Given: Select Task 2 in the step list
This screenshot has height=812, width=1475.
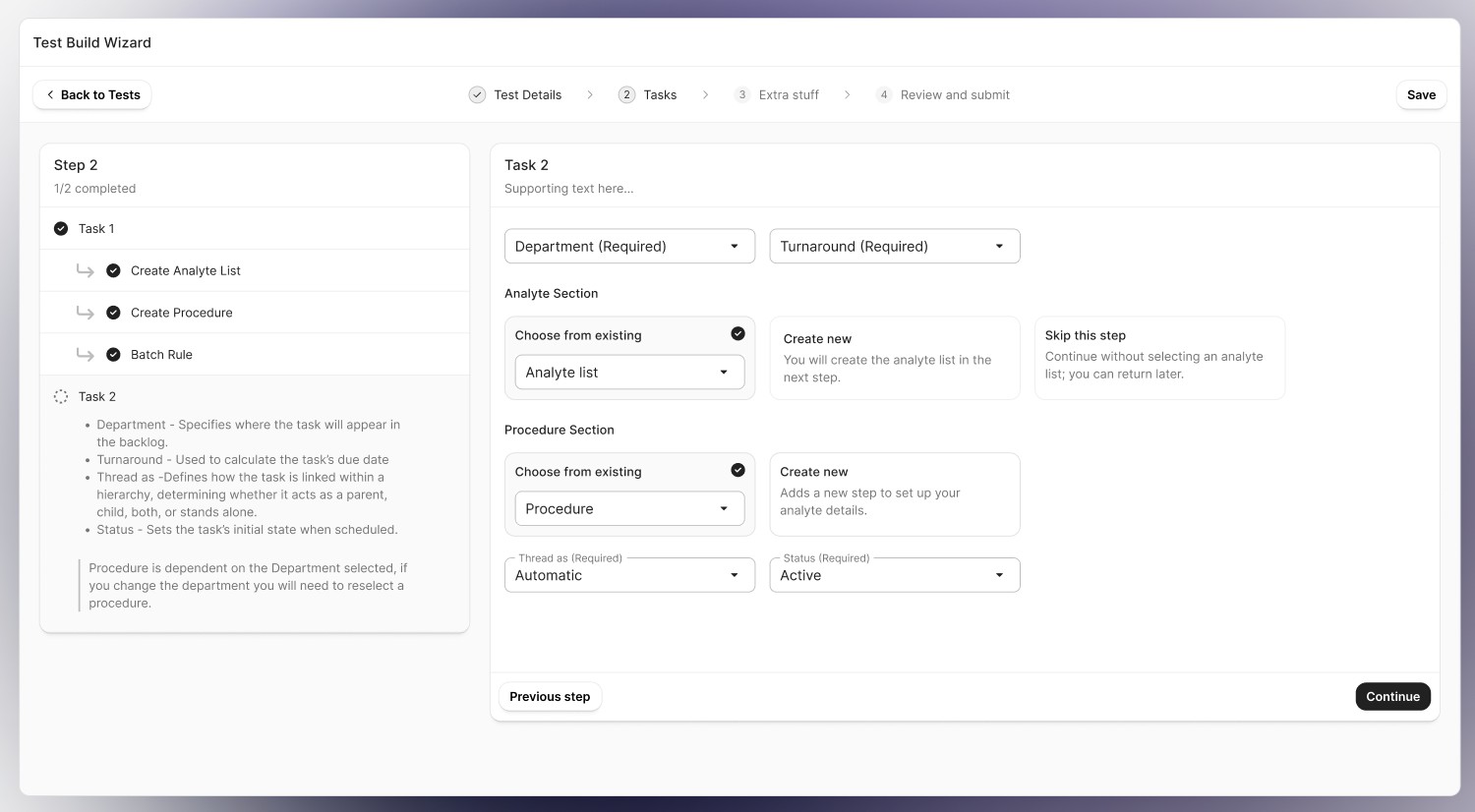Looking at the screenshot, I should (x=97, y=397).
